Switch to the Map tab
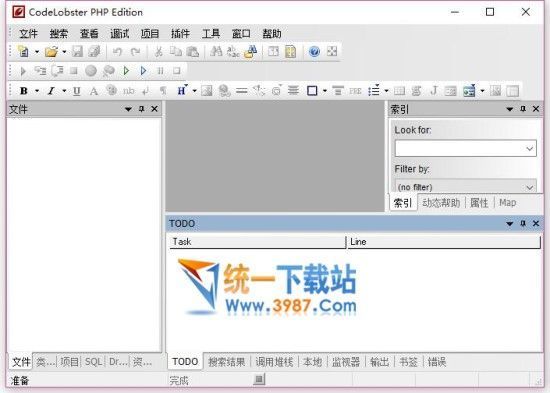The width and height of the screenshot is (550, 393). pyautogui.click(x=508, y=203)
